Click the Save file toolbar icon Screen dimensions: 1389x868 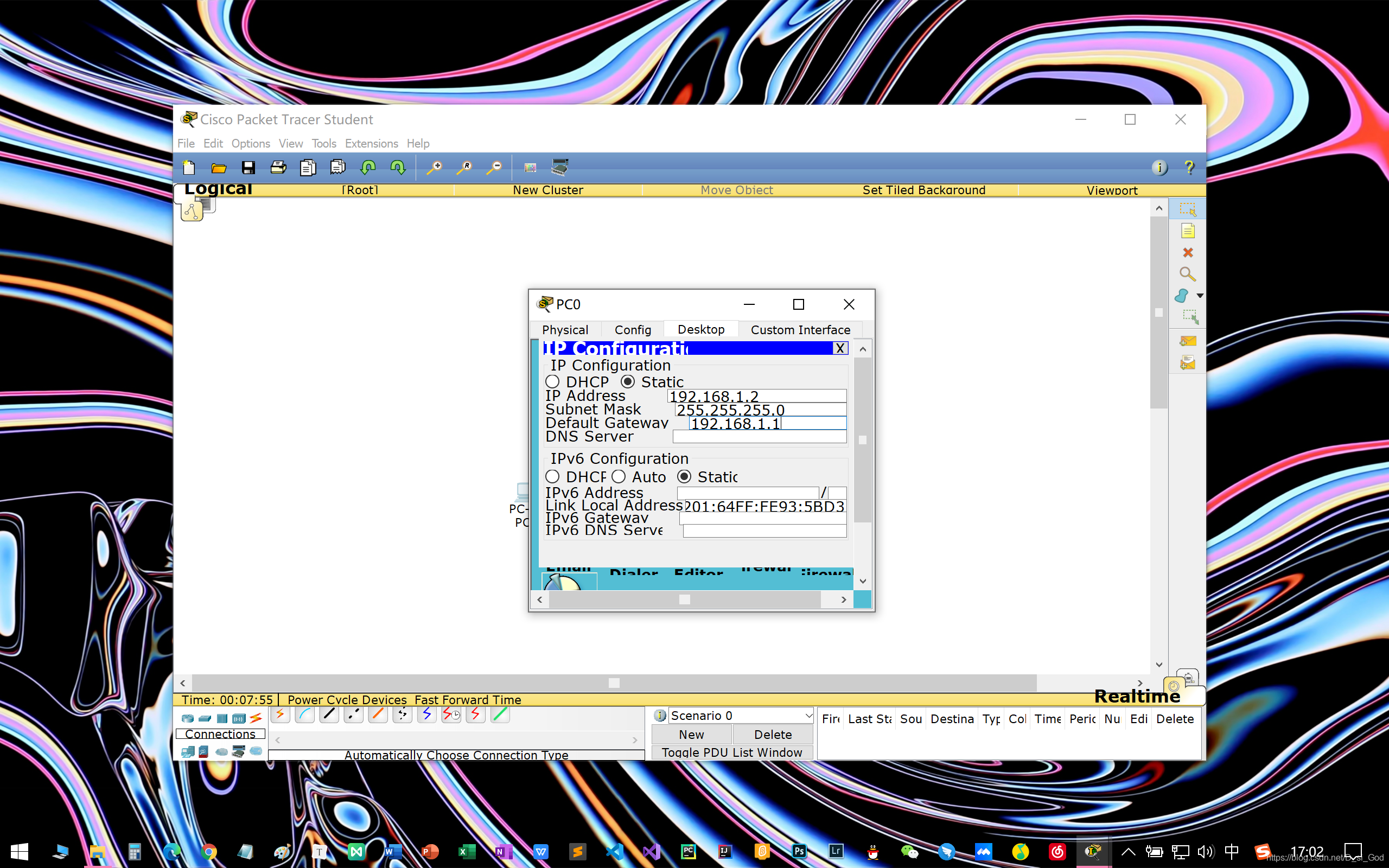[x=248, y=168]
